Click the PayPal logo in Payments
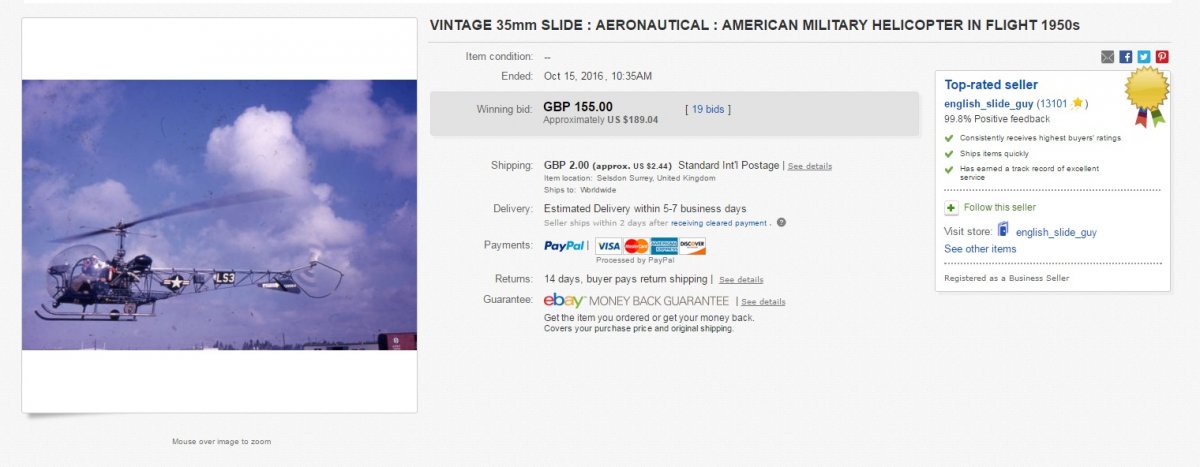This screenshot has width=1200, height=467. pyautogui.click(x=565, y=246)
